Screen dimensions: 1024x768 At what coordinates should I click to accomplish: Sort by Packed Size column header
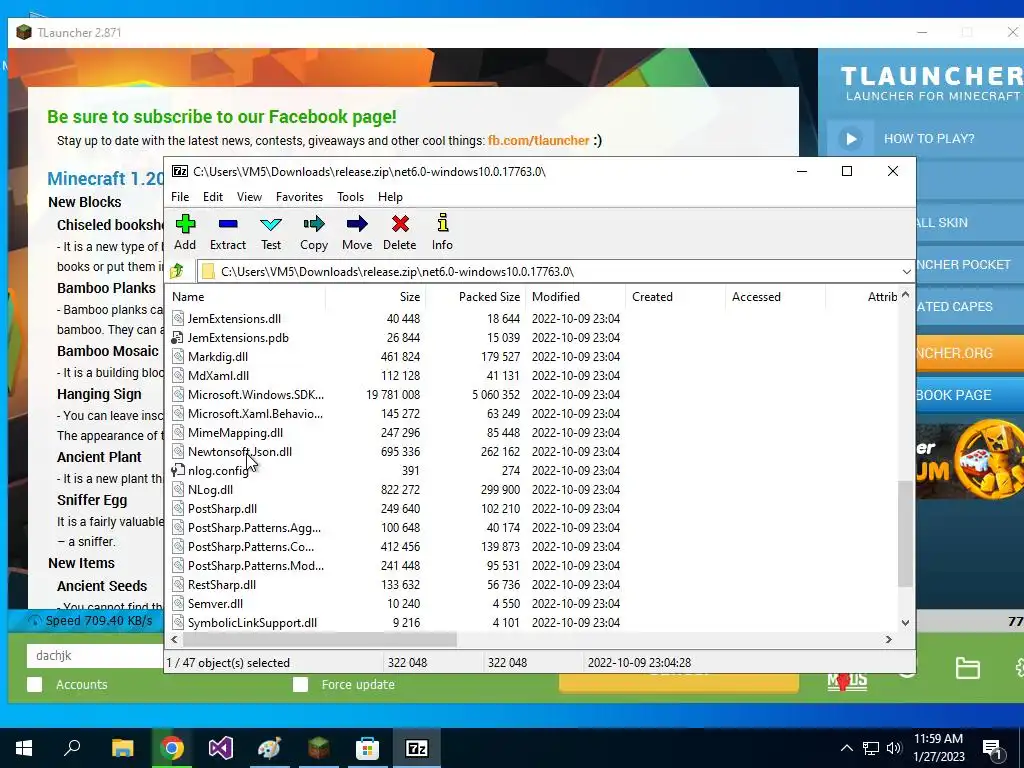[x=475, y=296]
